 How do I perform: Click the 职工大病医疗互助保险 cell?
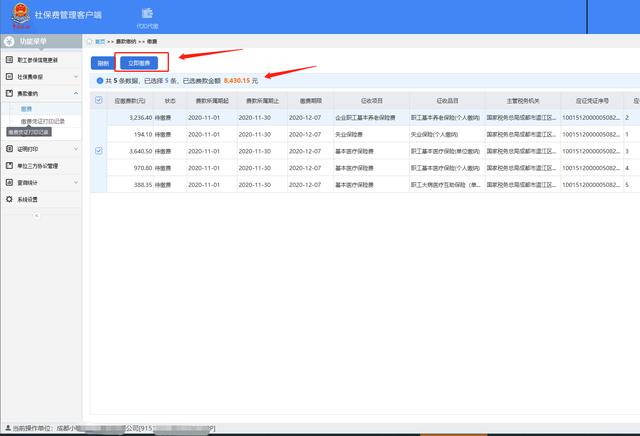pyautogui.click(x=445, y=185)
